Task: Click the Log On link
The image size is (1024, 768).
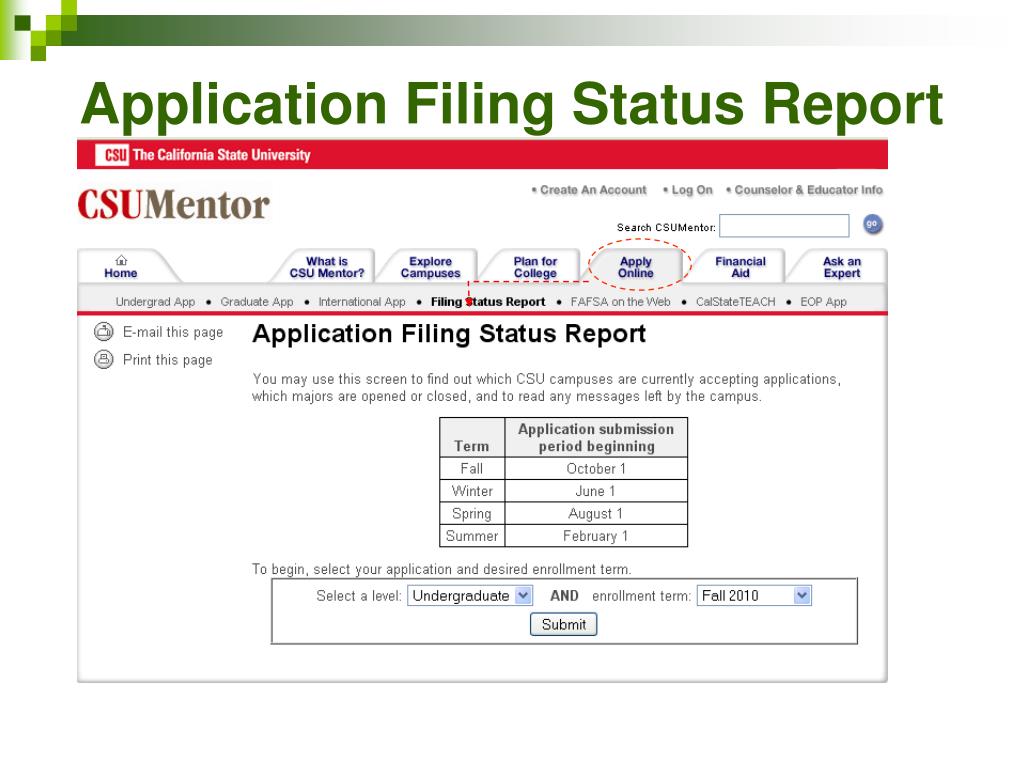Action: coord(692,190)
